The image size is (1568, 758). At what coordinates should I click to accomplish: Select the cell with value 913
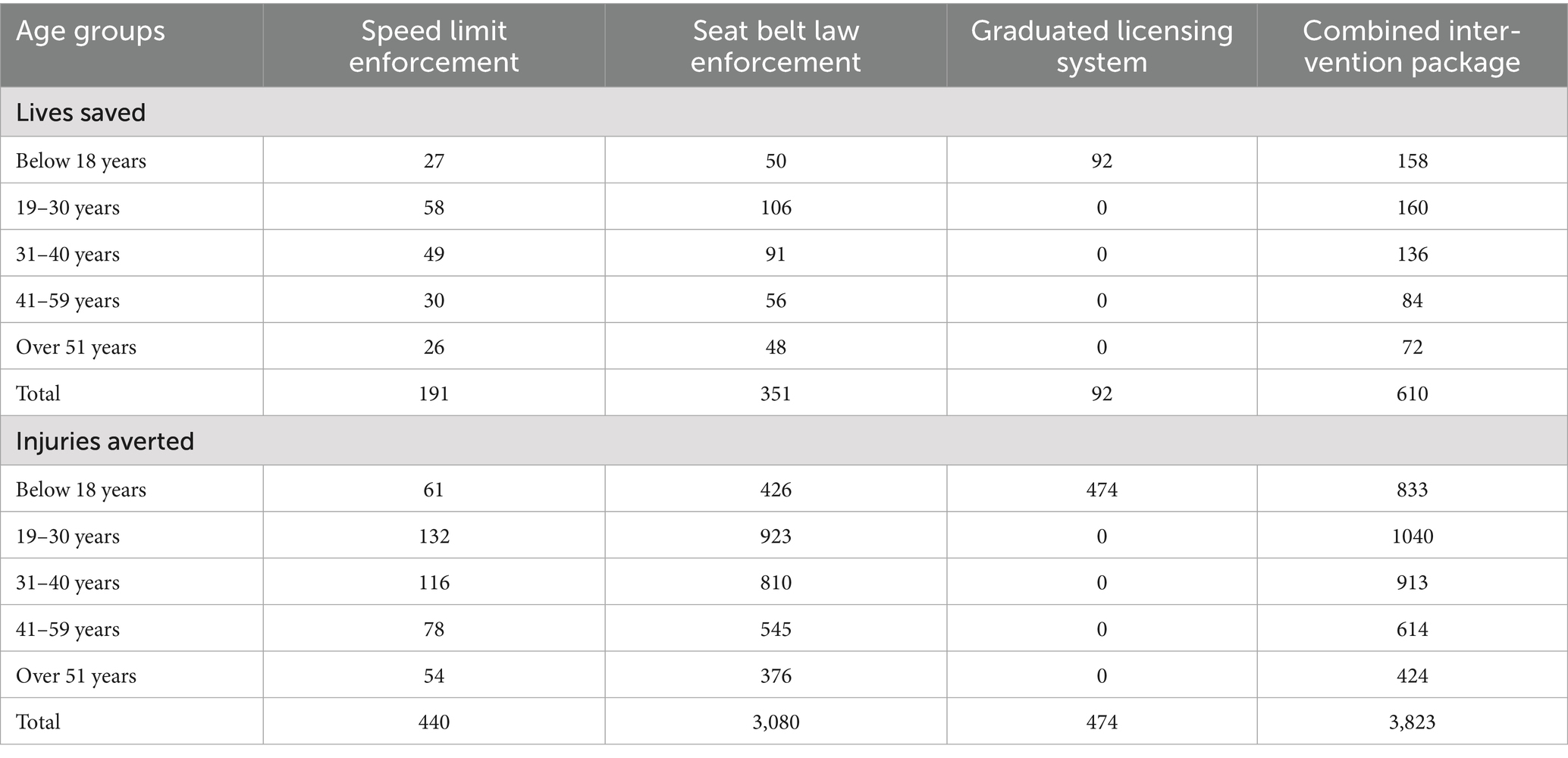(1412, 582)
